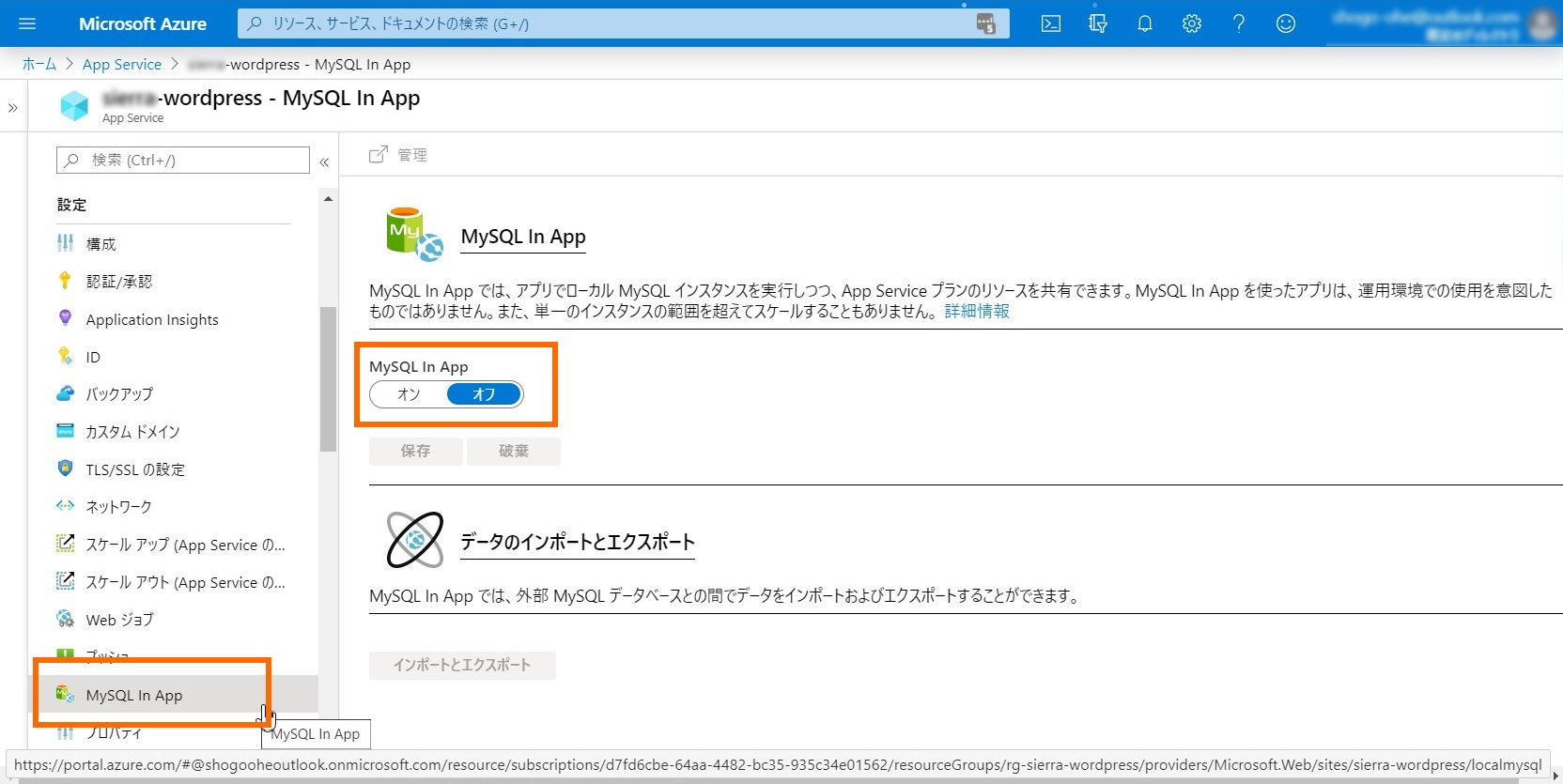Go to ホーム breadcrumb

click(x=39, y=64)
